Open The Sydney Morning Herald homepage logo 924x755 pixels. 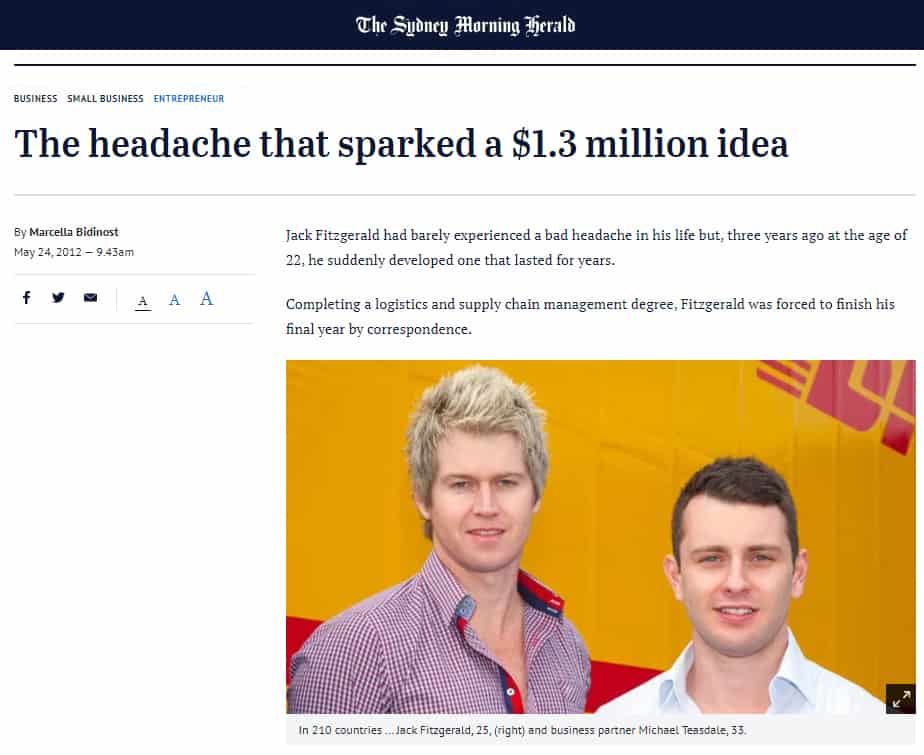pos(465,25)
